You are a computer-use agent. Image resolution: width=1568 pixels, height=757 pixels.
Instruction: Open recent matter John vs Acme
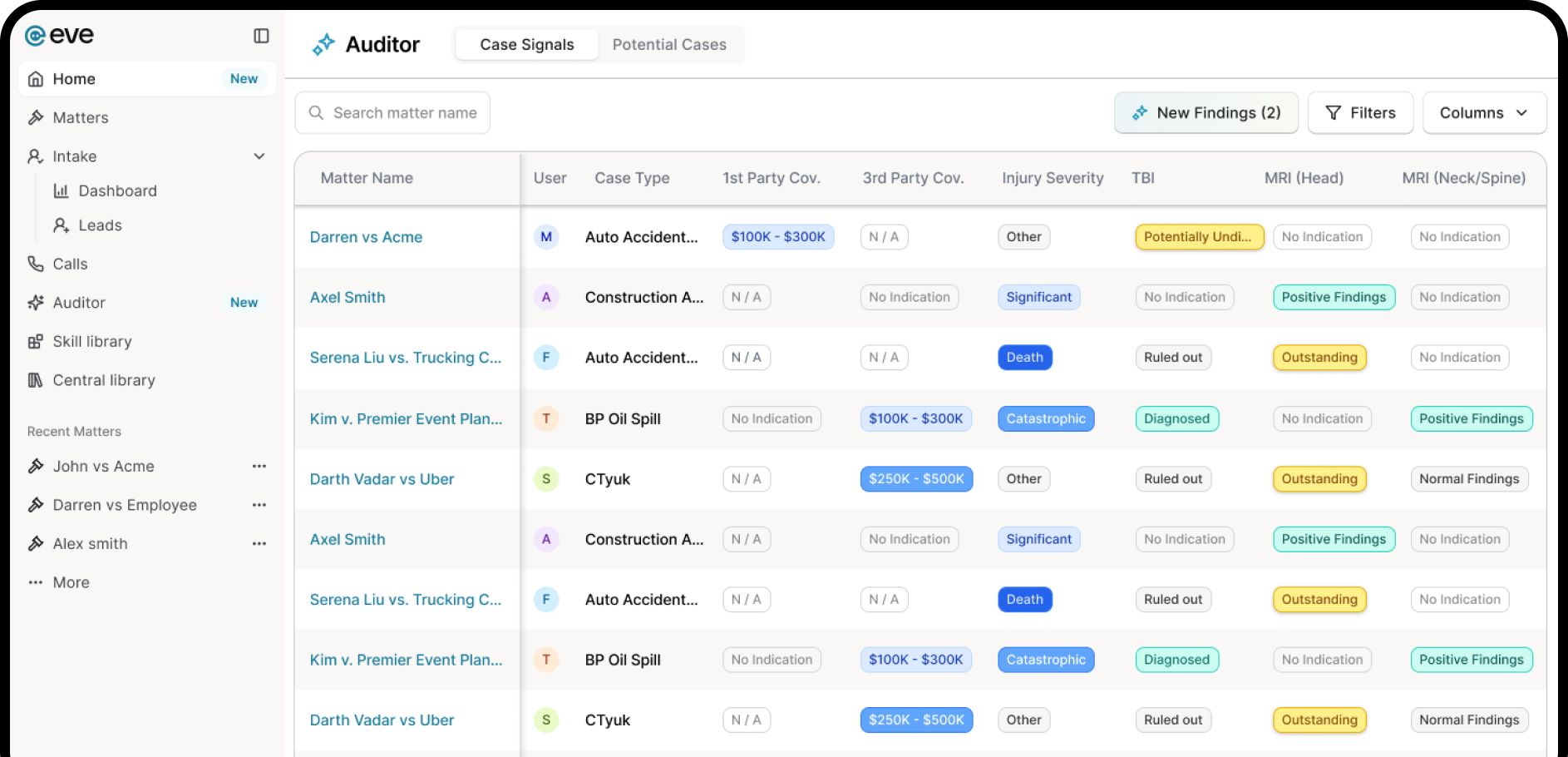104,466
